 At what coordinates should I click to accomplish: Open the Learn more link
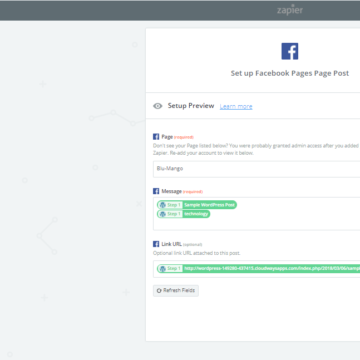point(236,106)
